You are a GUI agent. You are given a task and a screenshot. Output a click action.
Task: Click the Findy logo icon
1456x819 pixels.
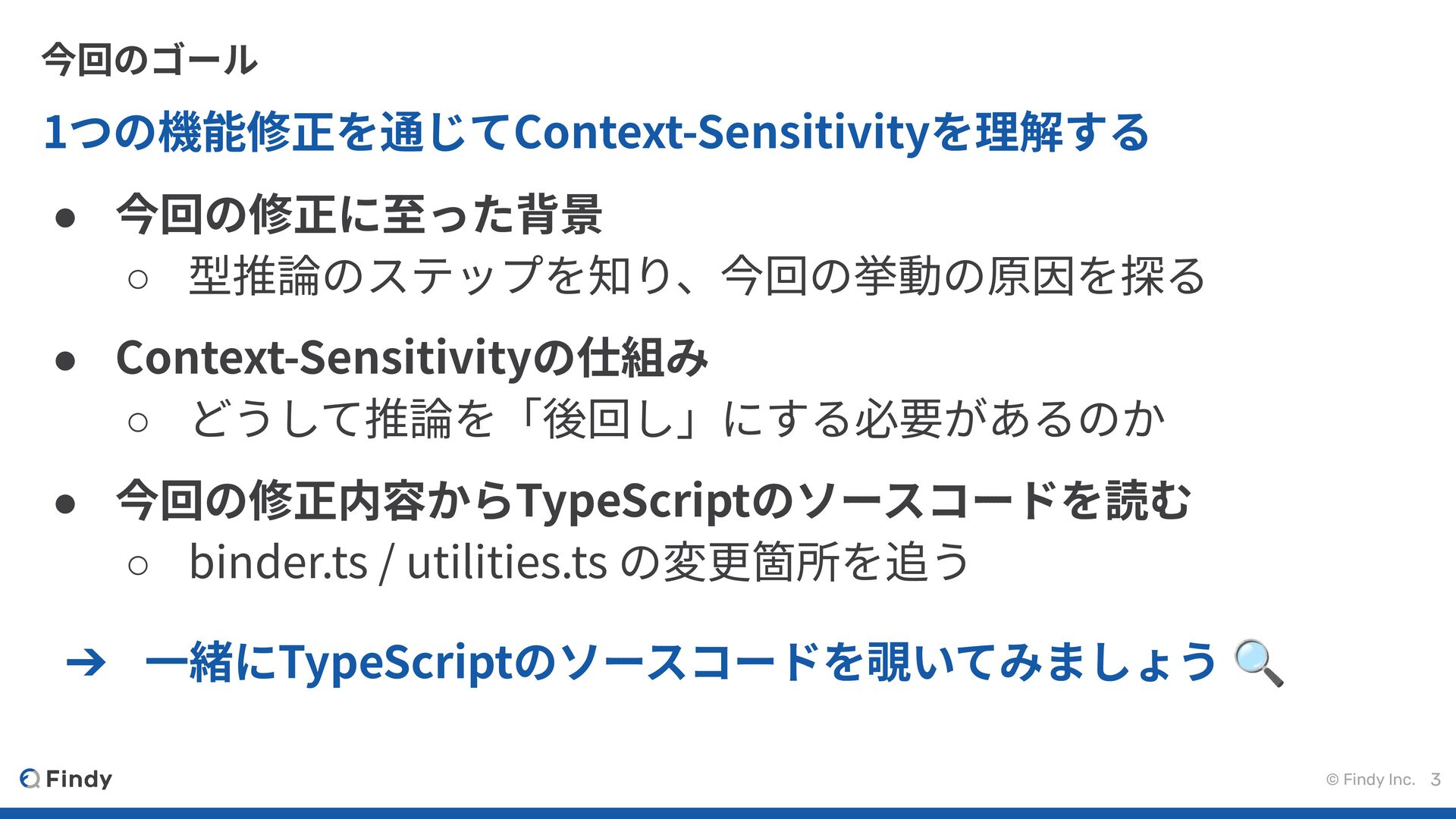30,778
